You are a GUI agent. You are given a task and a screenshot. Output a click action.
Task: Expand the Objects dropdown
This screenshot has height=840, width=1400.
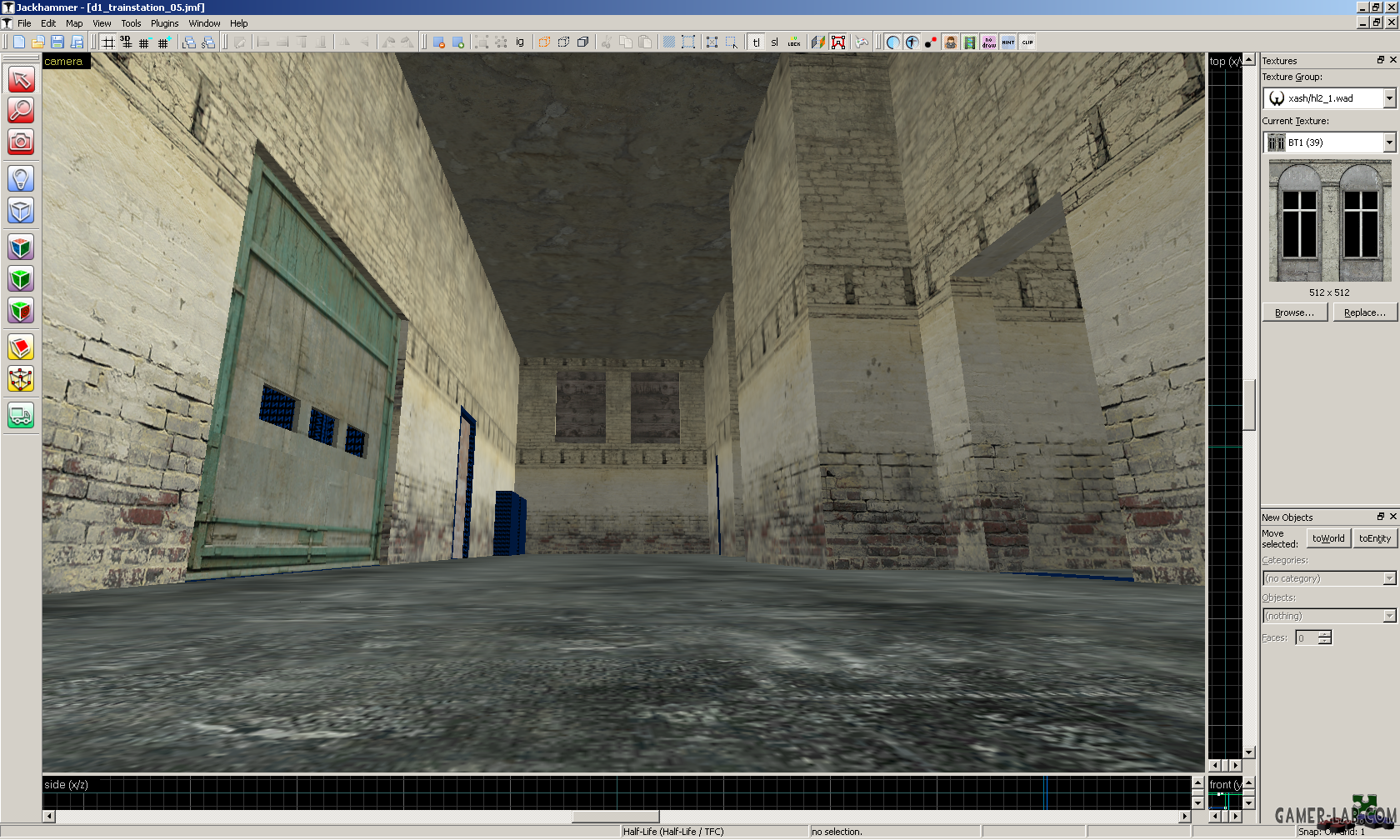pos(1389,616)
